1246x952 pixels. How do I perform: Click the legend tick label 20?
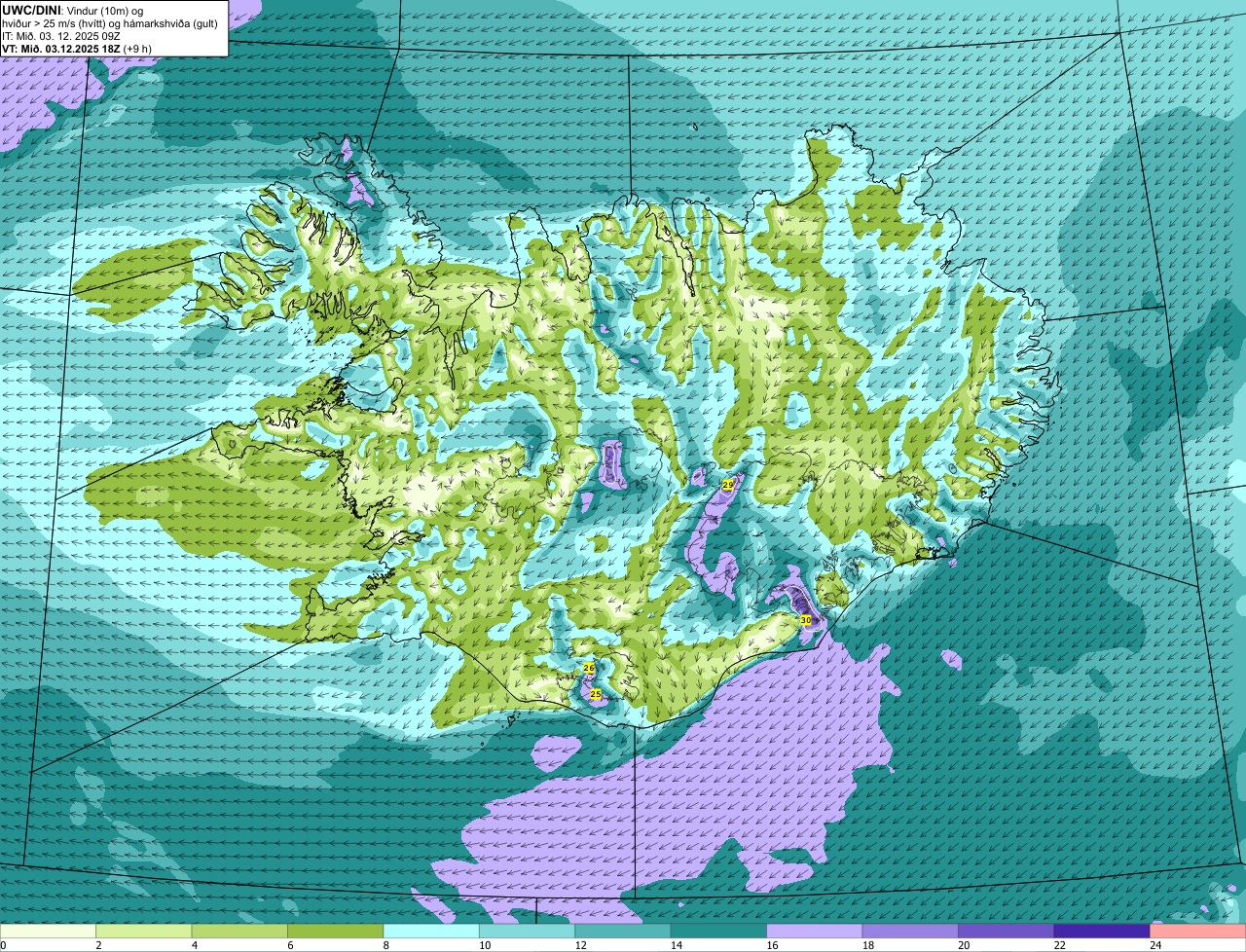point(964,945)
